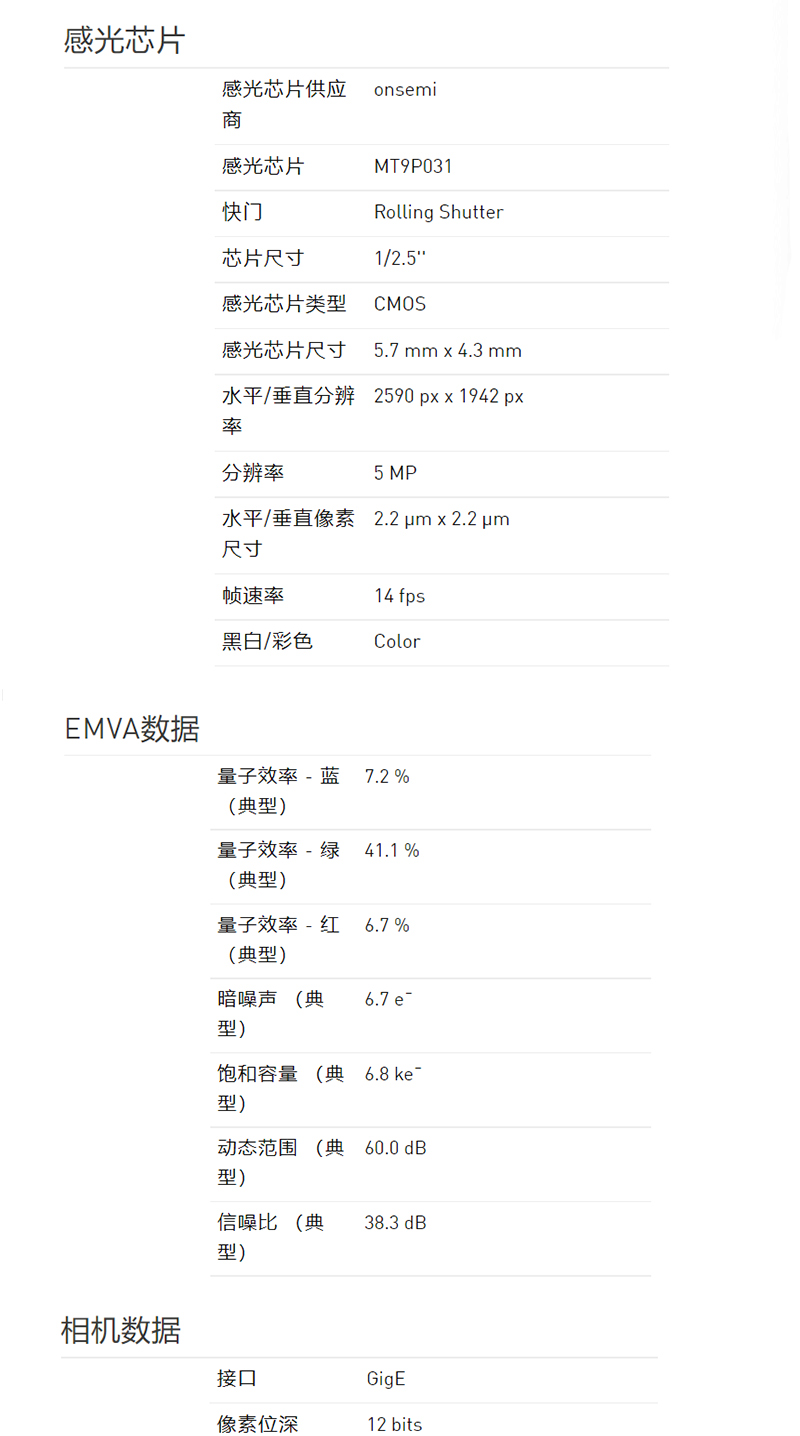Select the 6.8 ke⁻ saturation capacity value
The width and height of the screenshot is (800, 1436).
click(393, 1074)
